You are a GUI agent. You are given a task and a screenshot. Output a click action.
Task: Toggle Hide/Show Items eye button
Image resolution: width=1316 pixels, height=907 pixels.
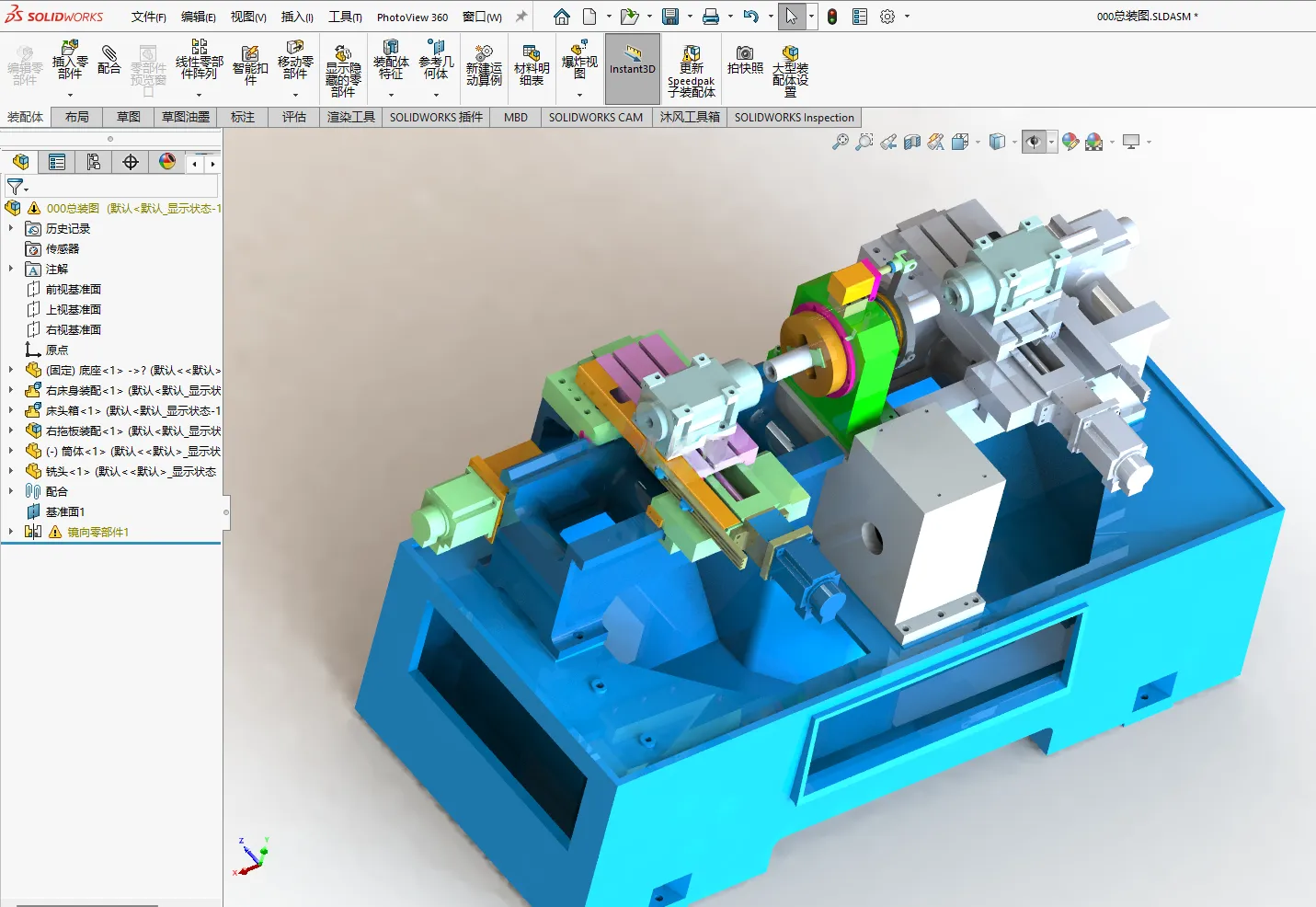(1034, 142)
